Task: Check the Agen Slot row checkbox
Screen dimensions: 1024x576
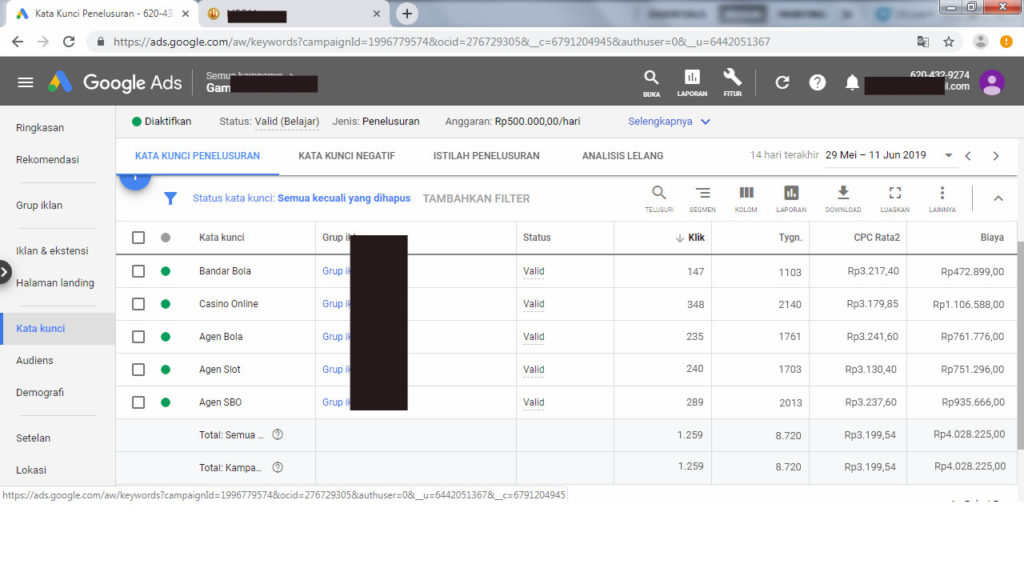Action: 138,370
